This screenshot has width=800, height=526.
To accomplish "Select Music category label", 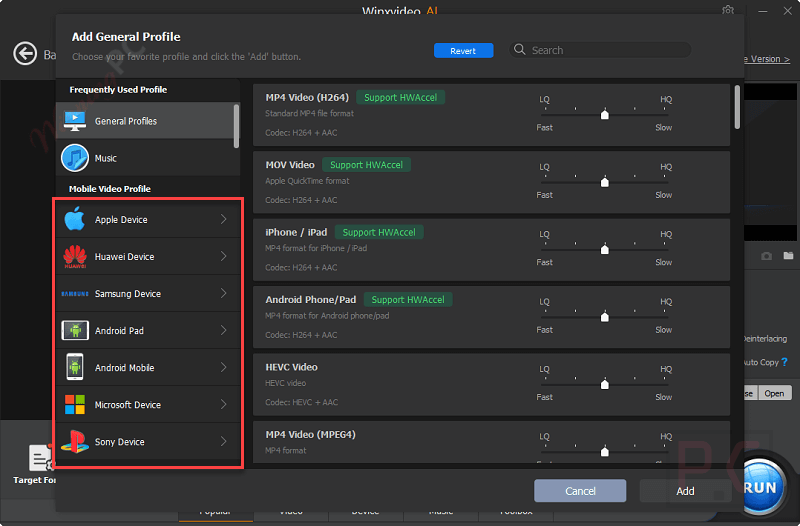I will tap(106, 159).
